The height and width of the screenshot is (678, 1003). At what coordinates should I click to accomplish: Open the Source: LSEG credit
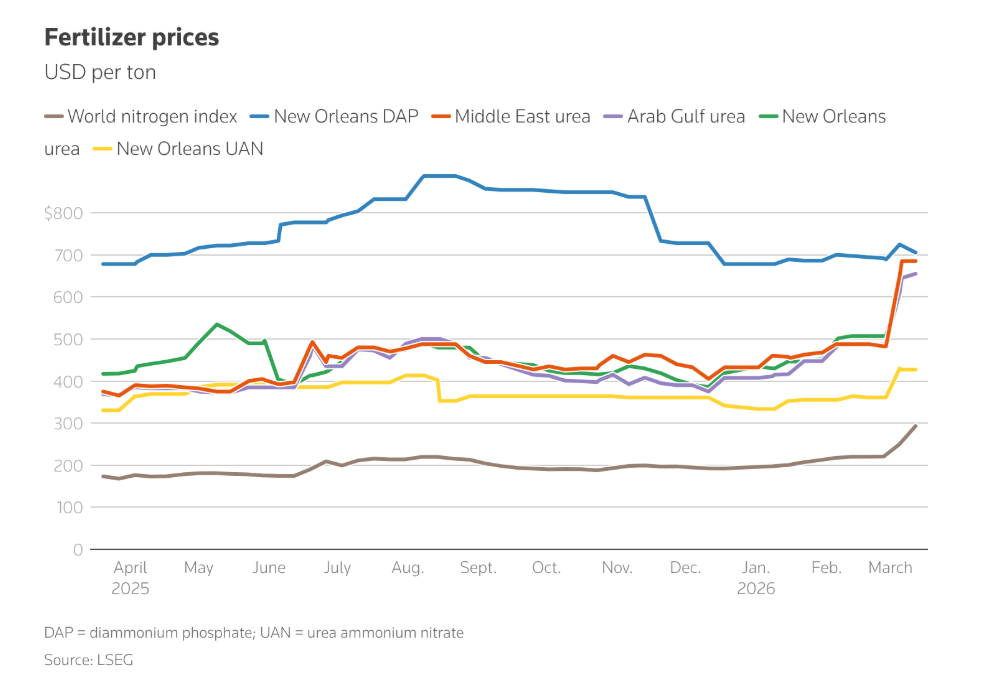tap(88, 660)
